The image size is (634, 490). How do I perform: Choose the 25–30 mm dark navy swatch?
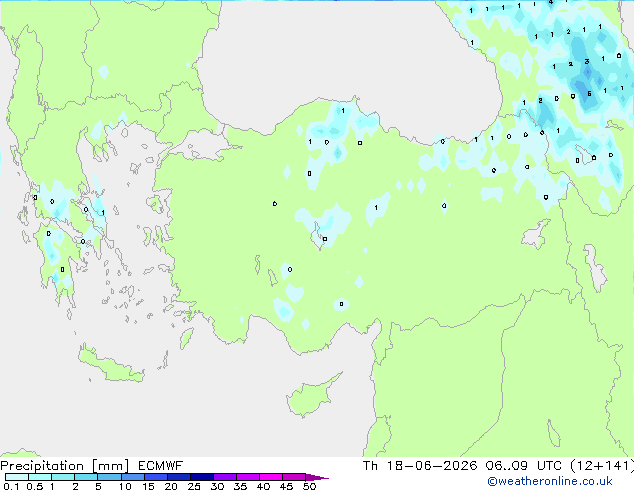click(202, 477)
